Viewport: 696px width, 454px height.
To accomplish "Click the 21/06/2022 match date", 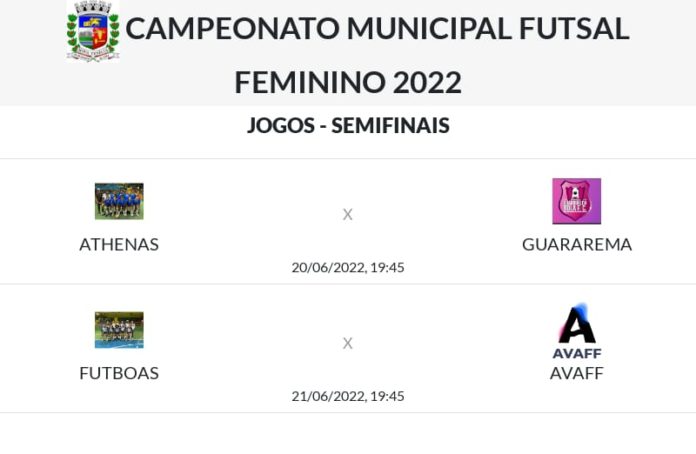I will (x=348, y=396).
